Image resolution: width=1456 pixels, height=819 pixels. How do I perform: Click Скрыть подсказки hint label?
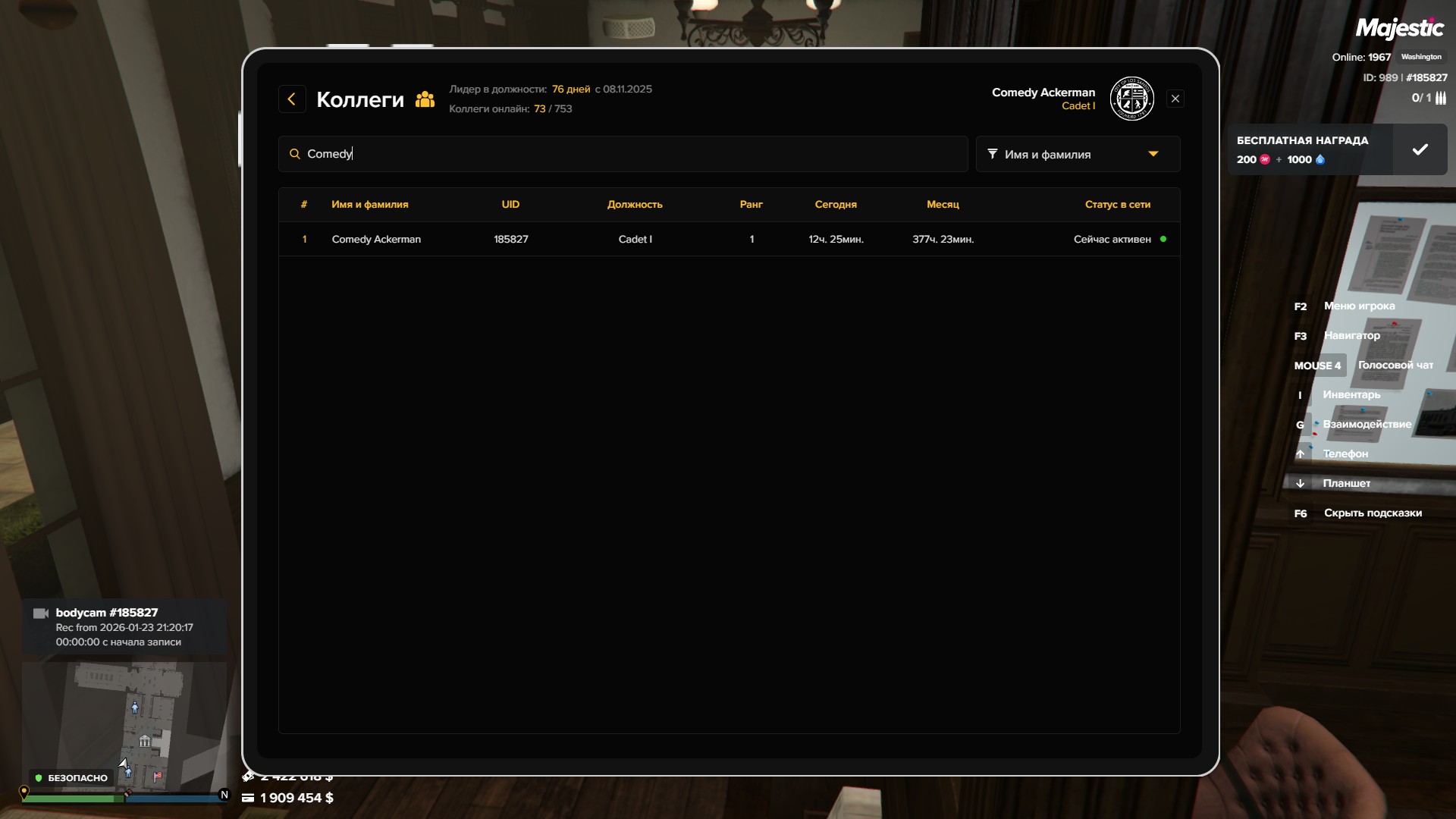pos(1372,513)
